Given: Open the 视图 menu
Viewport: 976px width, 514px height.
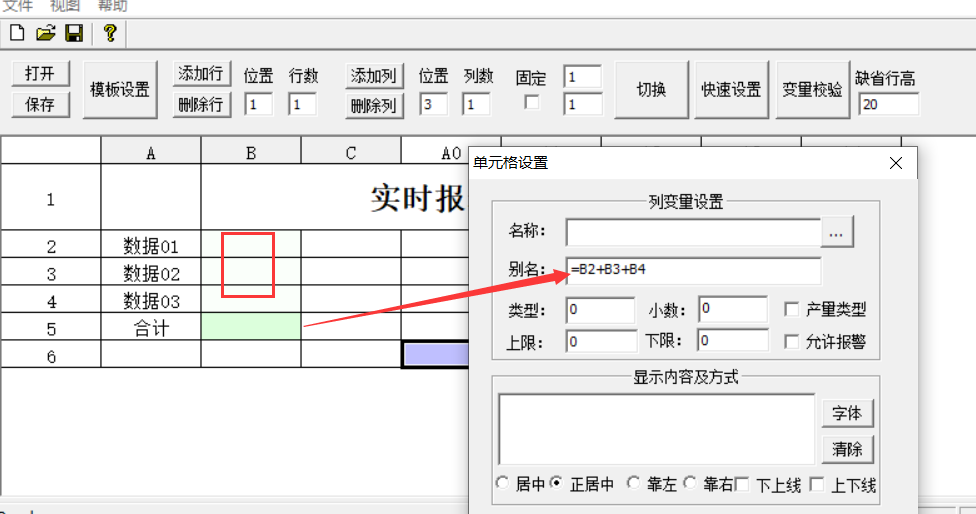Looking at the screenshot, I should coord(65,6).
